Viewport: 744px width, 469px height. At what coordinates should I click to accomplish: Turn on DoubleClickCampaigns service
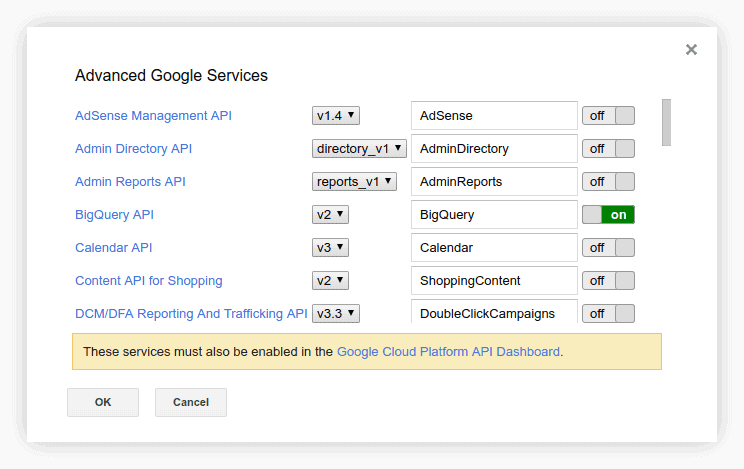point(608,313)
